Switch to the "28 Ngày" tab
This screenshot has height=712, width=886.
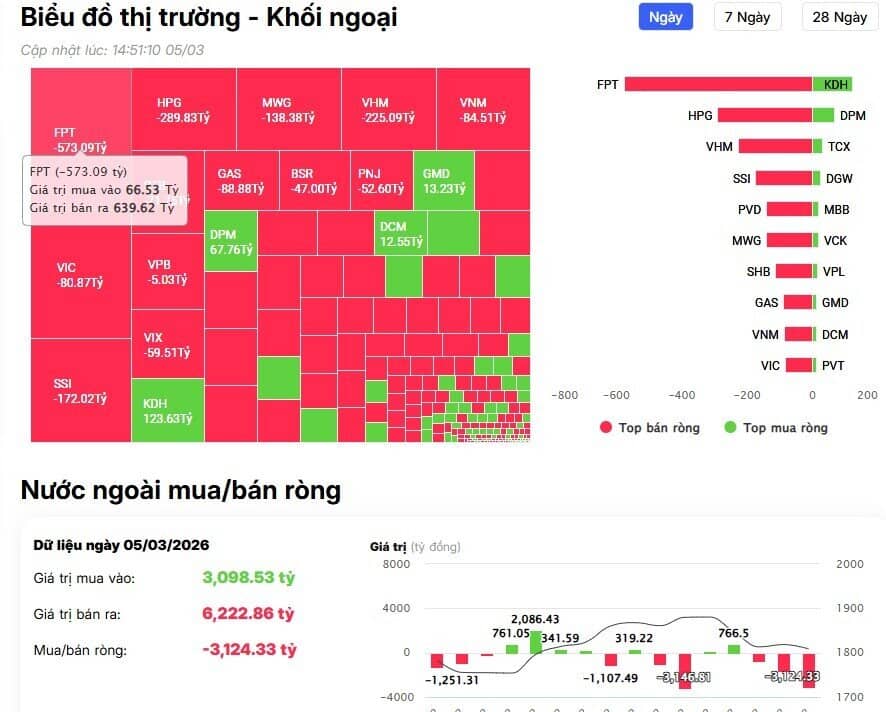839,18
